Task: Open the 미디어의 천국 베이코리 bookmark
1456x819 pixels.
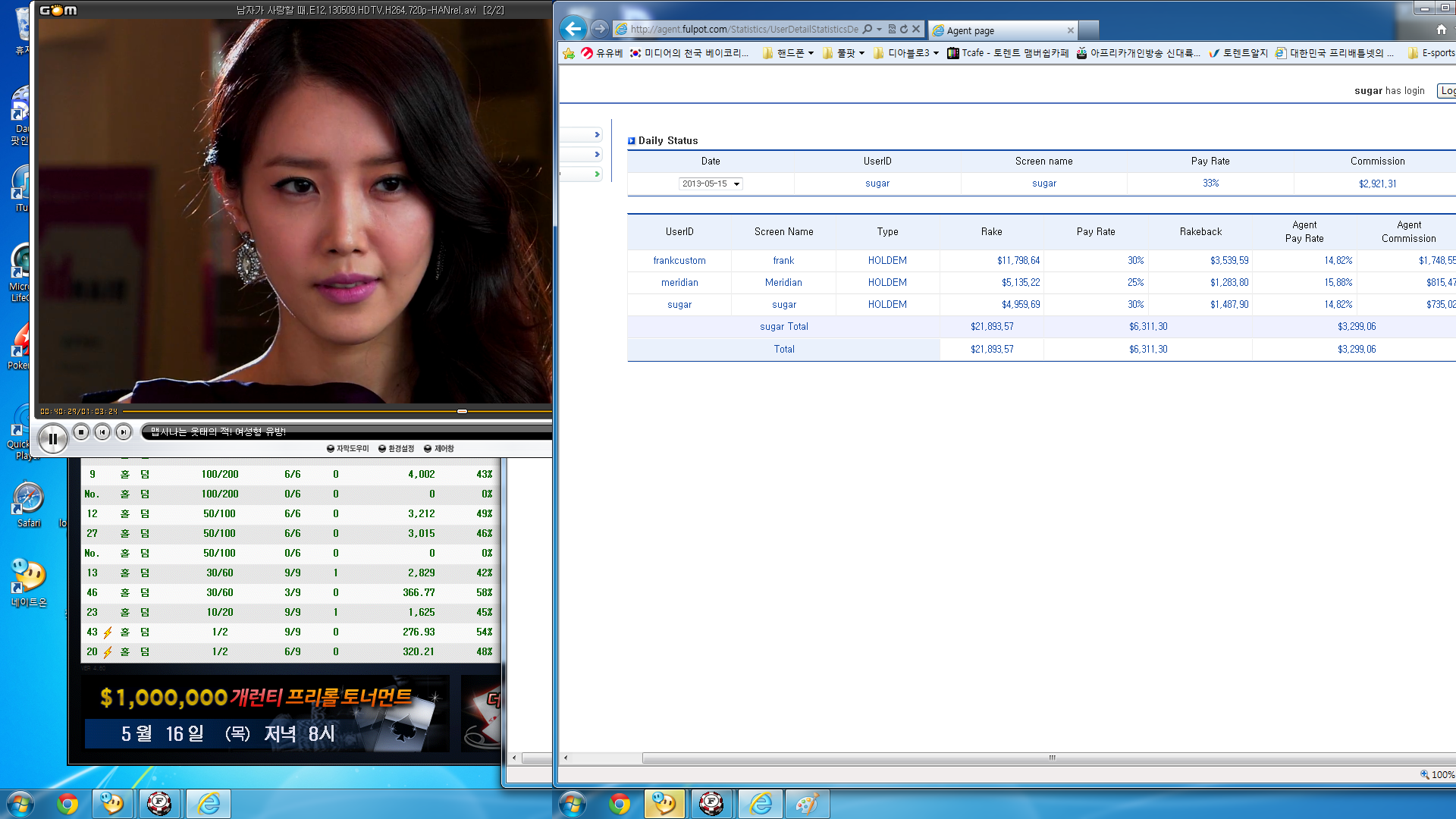Action: [x=689, y=53]
